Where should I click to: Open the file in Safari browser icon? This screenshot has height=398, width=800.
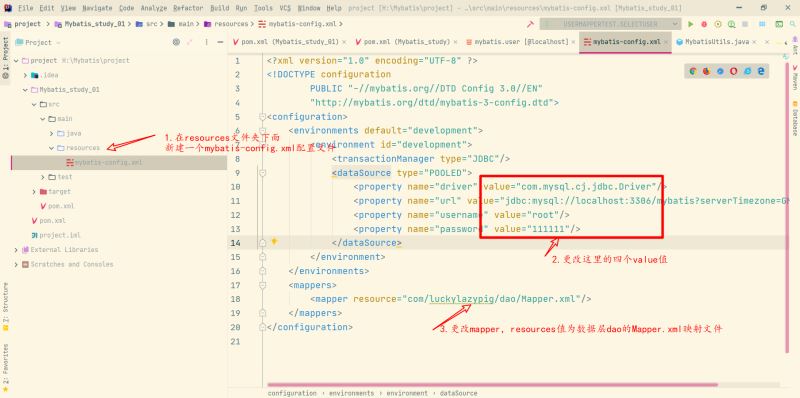coord(720,71)
